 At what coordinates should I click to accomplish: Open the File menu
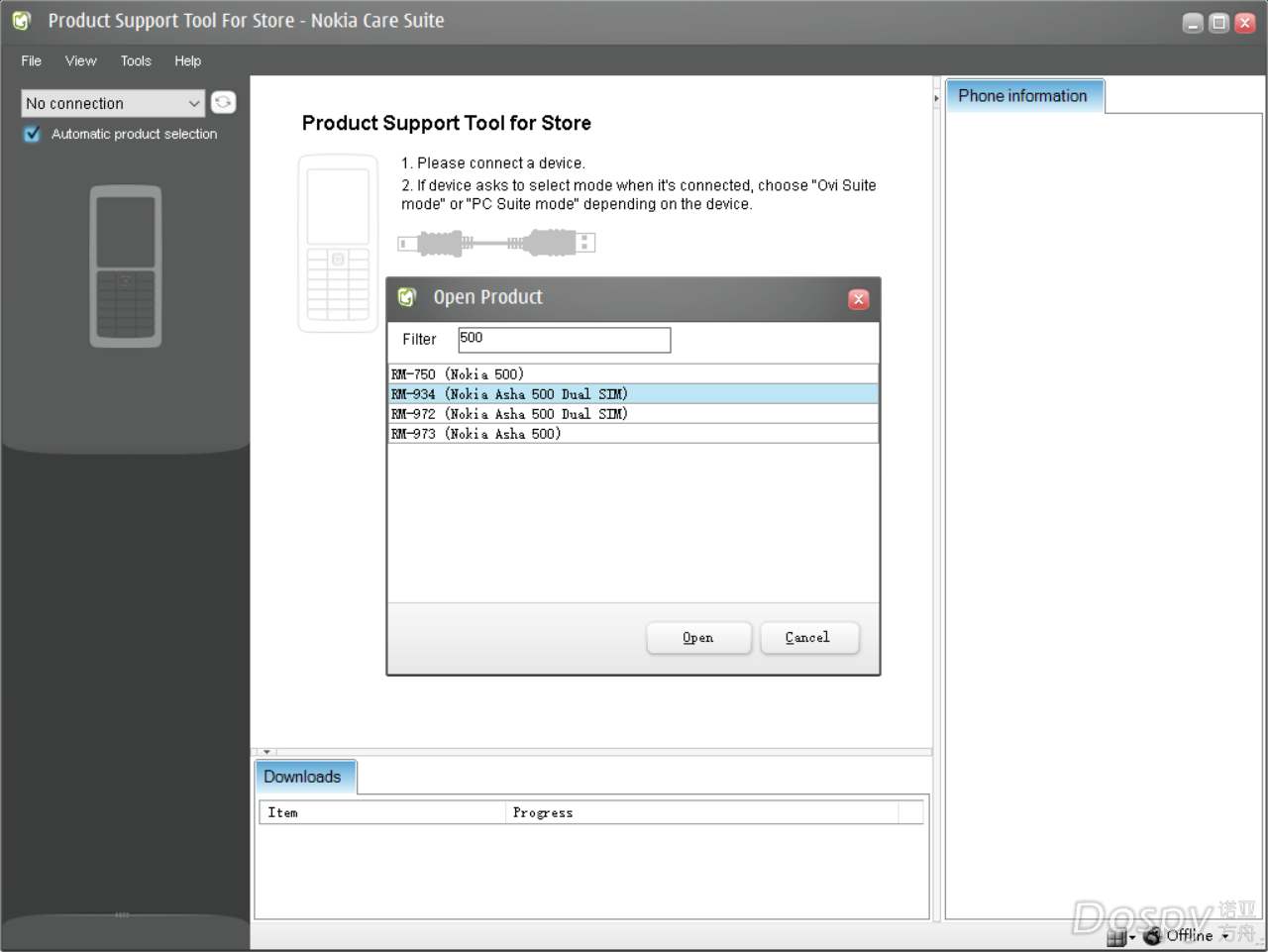coord(32,60)
